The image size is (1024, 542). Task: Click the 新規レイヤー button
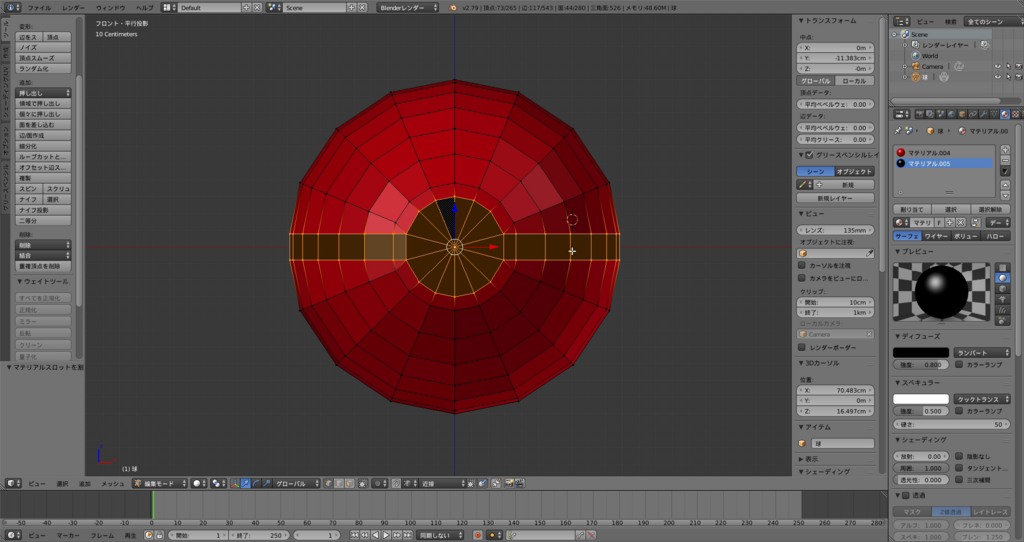836,198
